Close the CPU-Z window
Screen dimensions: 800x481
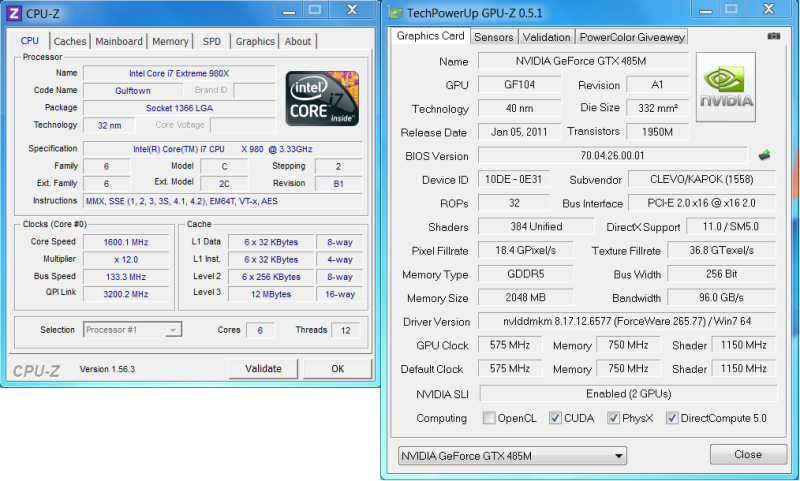click(352, 10)
